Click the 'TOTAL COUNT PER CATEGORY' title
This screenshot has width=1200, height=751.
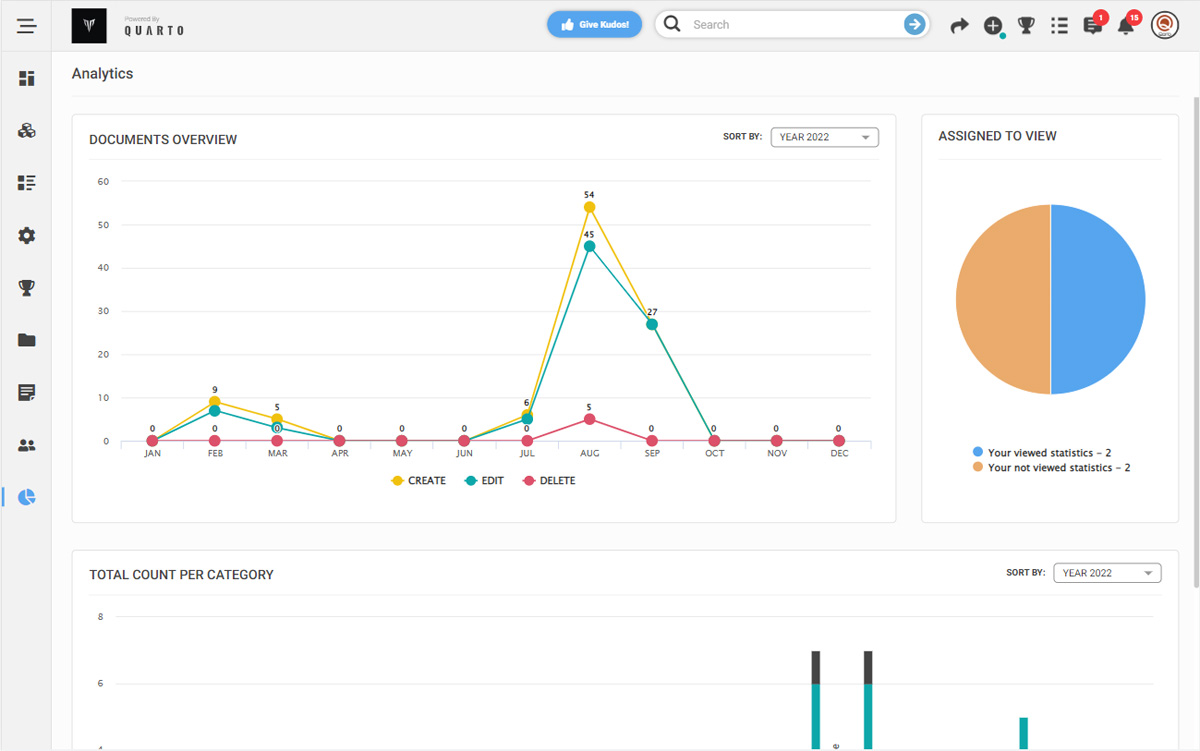[x=181, y=575]
